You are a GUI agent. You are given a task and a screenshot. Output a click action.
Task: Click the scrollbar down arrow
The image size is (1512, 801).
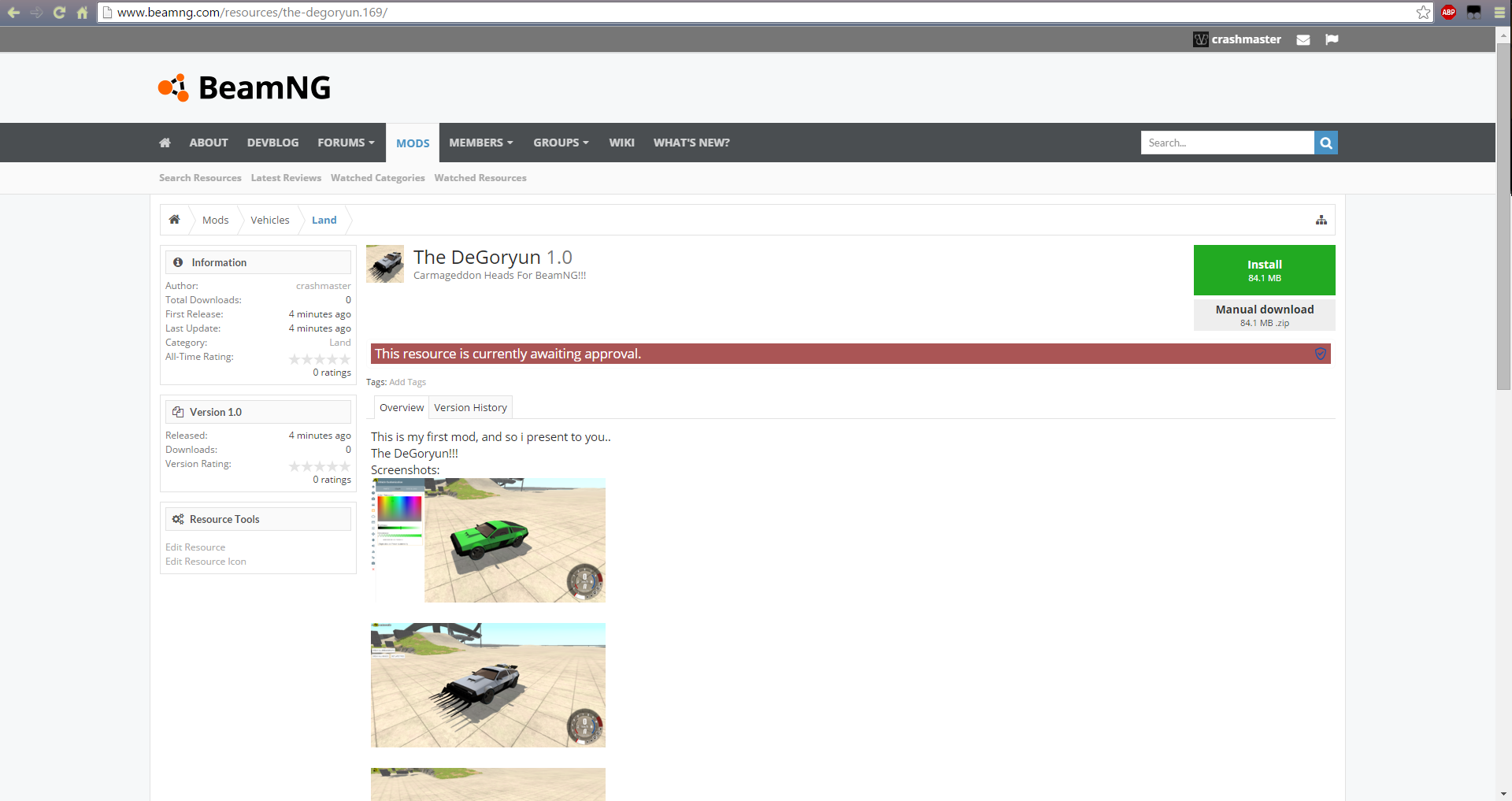point(1503,794)
